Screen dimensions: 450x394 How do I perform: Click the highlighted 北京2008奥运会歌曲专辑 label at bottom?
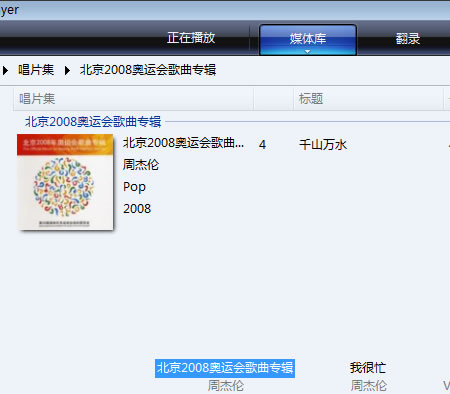click(x=225, y=368)
